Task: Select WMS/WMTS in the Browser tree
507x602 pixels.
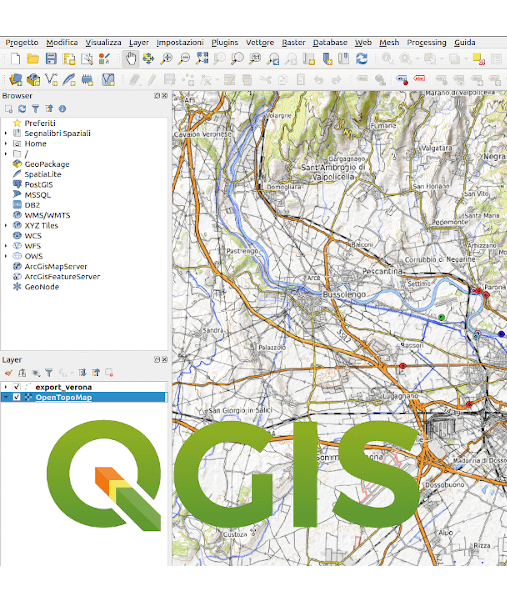Action: [47, 215]
